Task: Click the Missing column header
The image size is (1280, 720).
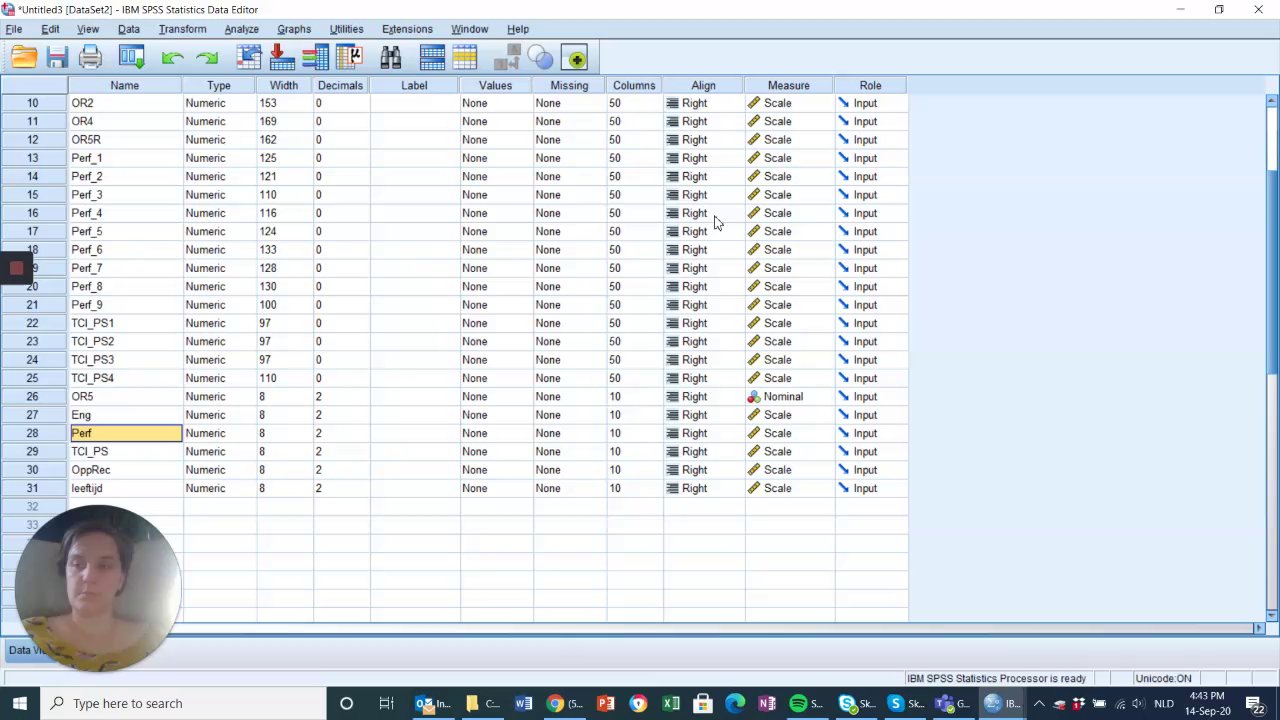Action: point(569,85)
